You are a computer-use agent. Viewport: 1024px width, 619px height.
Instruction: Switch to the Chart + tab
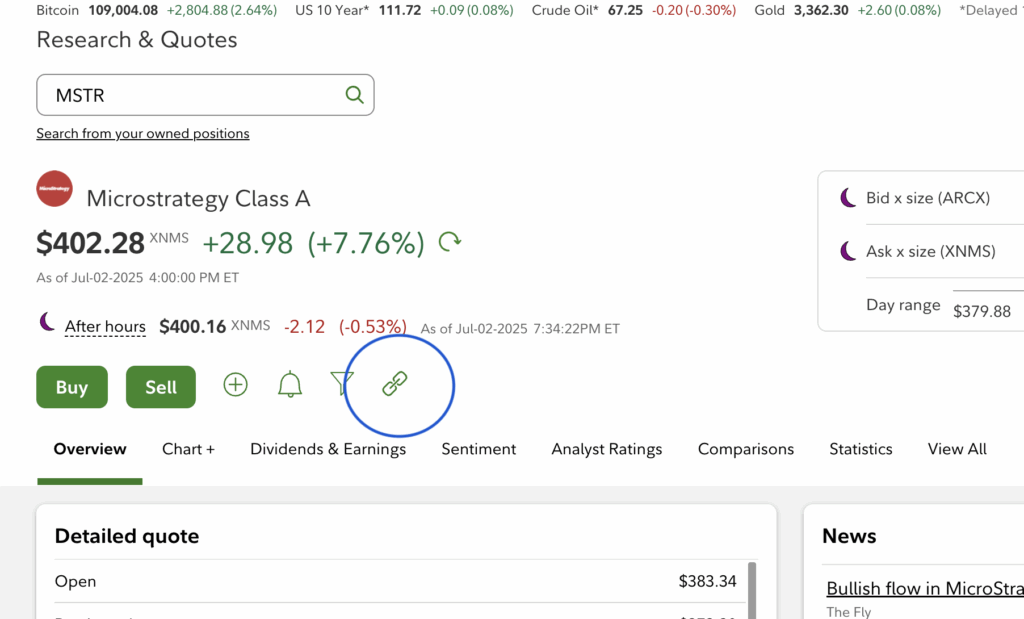[x=188, y=449]
